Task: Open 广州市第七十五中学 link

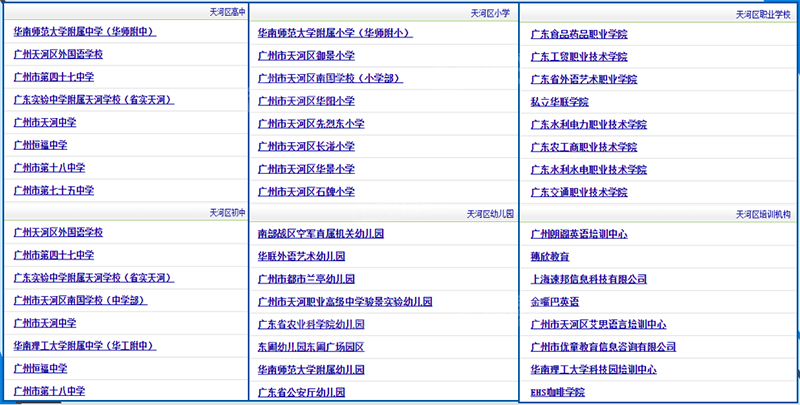Action: [x=54, y=190]
